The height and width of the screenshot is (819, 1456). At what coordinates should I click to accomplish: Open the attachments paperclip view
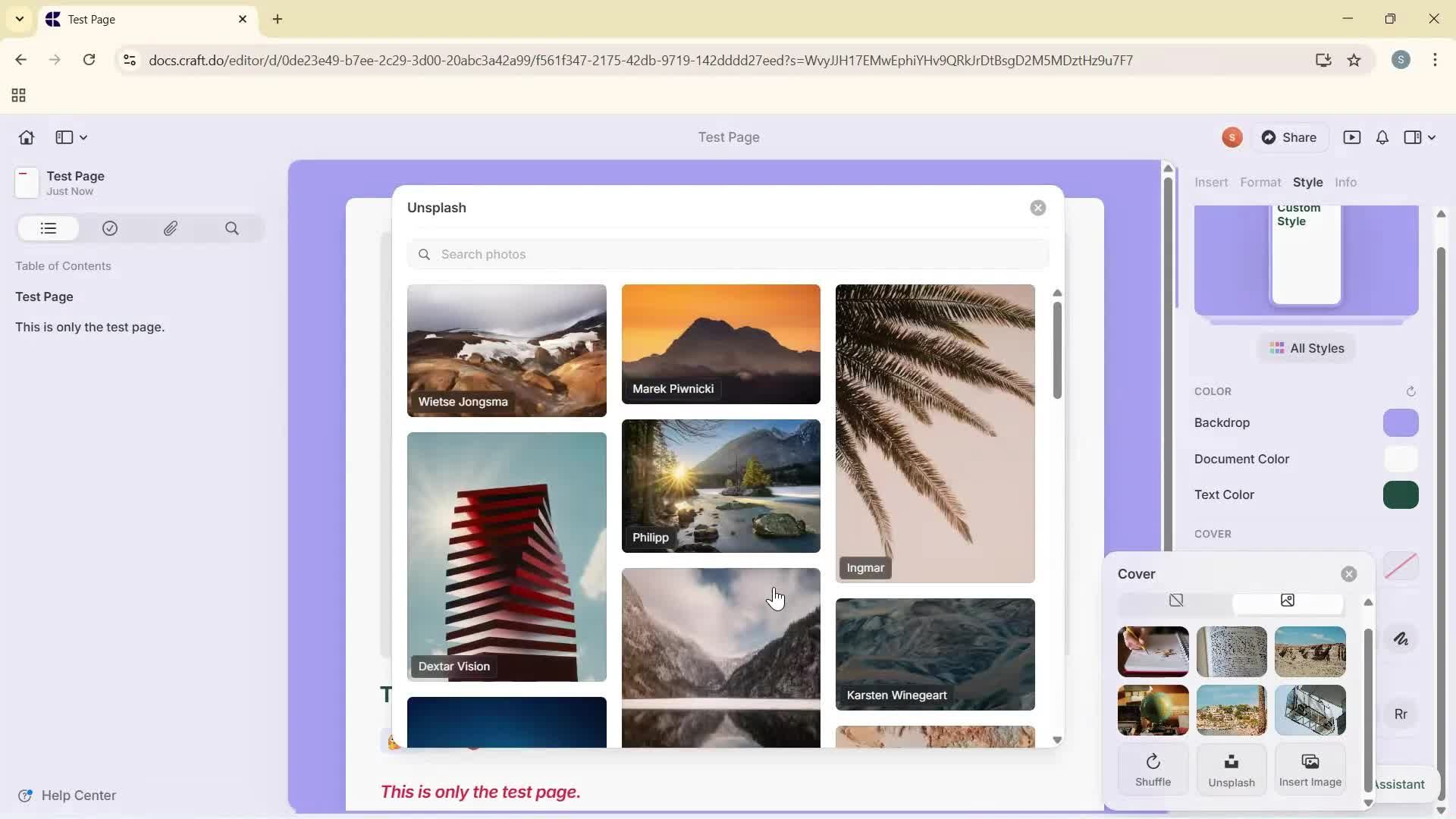[x=171, y=228]
